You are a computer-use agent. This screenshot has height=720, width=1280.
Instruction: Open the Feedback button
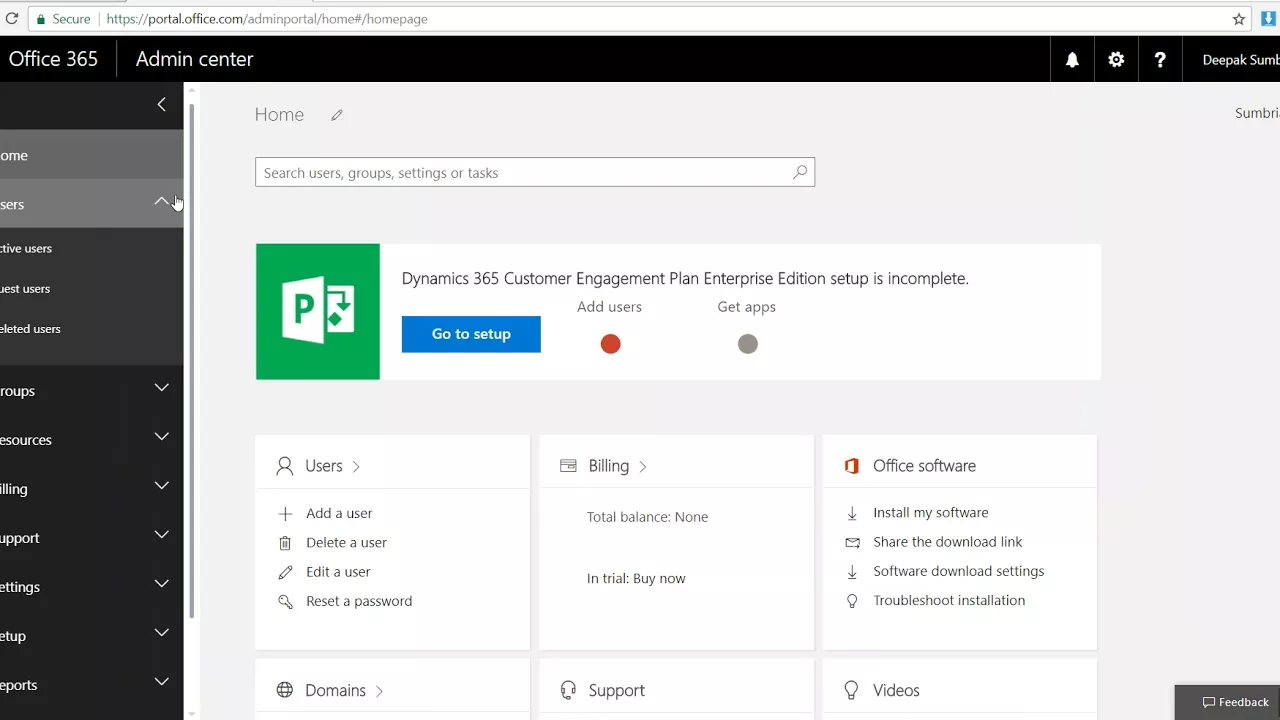pos(1228,702)
